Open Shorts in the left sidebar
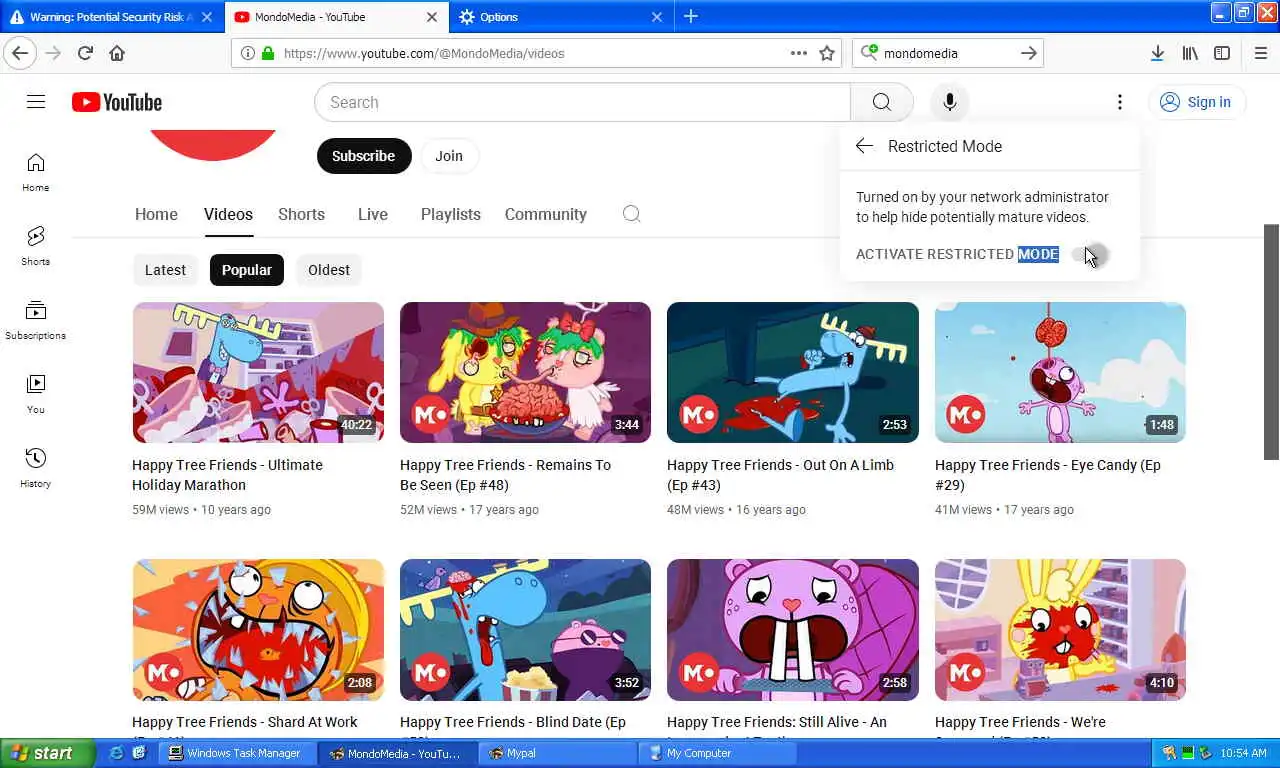The width and height of the screenshot is (1280, 768). [36, 246]
